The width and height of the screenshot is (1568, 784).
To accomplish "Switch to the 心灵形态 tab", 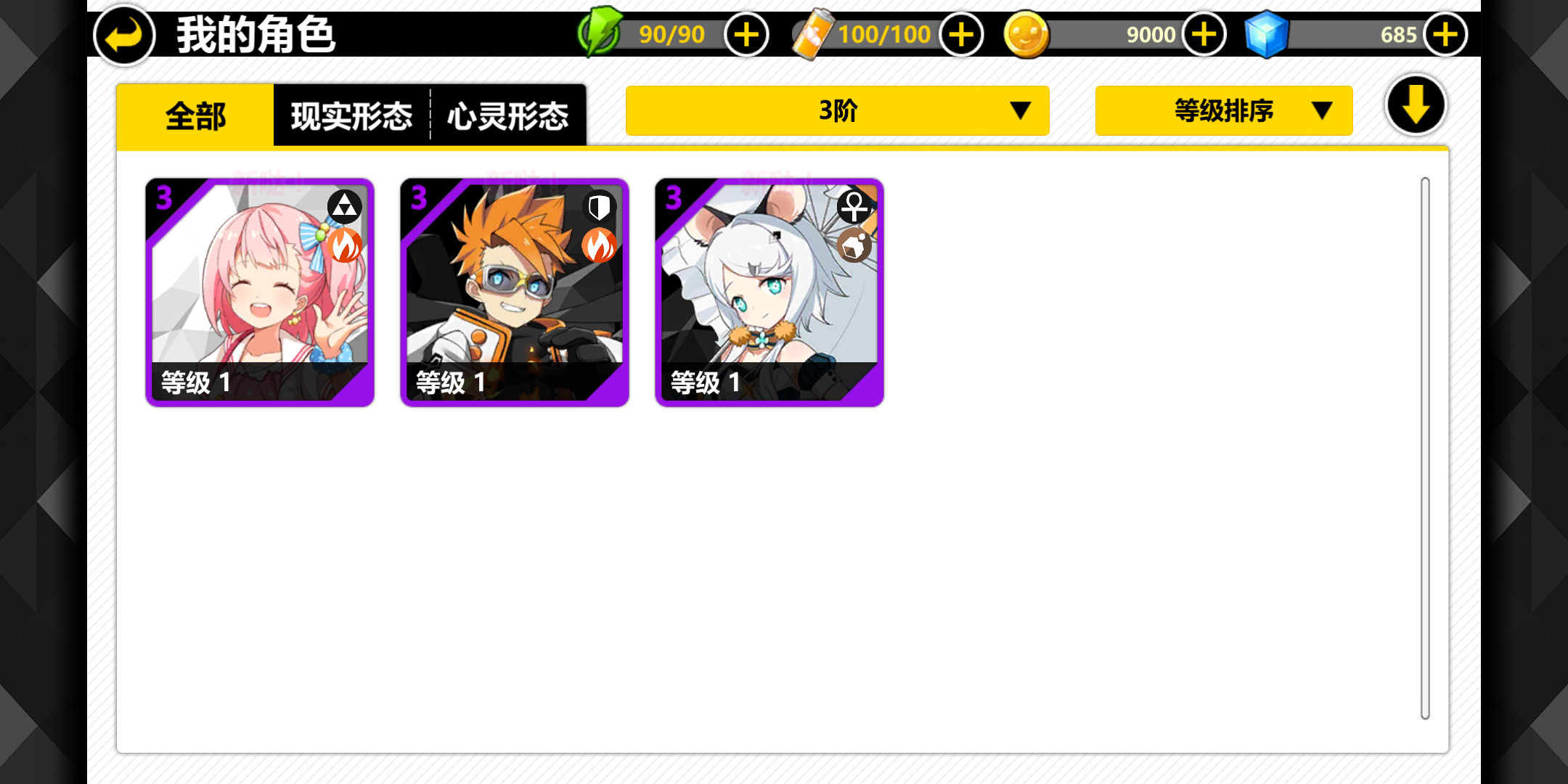I will (x=508, y=116).
